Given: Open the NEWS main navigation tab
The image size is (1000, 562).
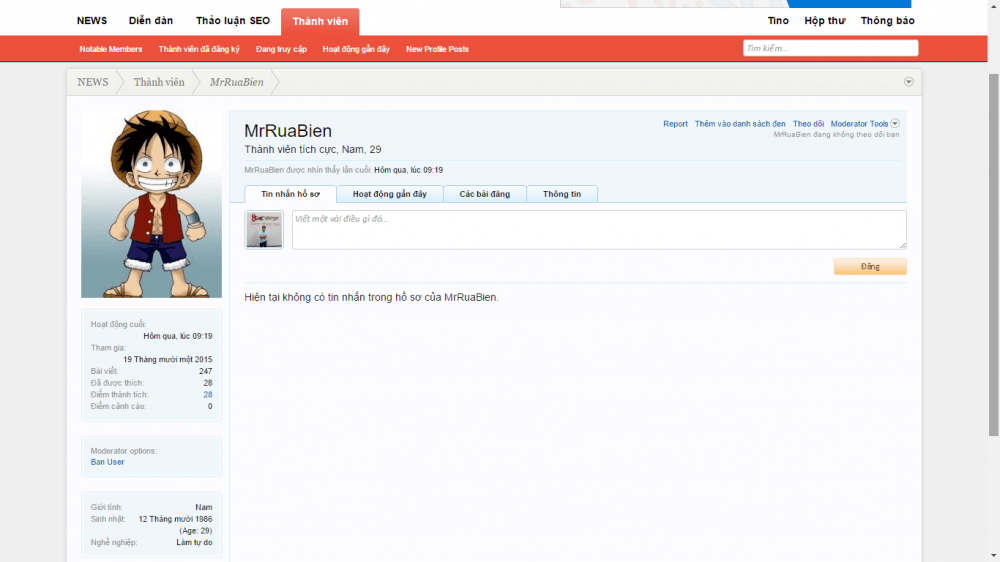Looking at the screenshot, I should pos(92,21).
